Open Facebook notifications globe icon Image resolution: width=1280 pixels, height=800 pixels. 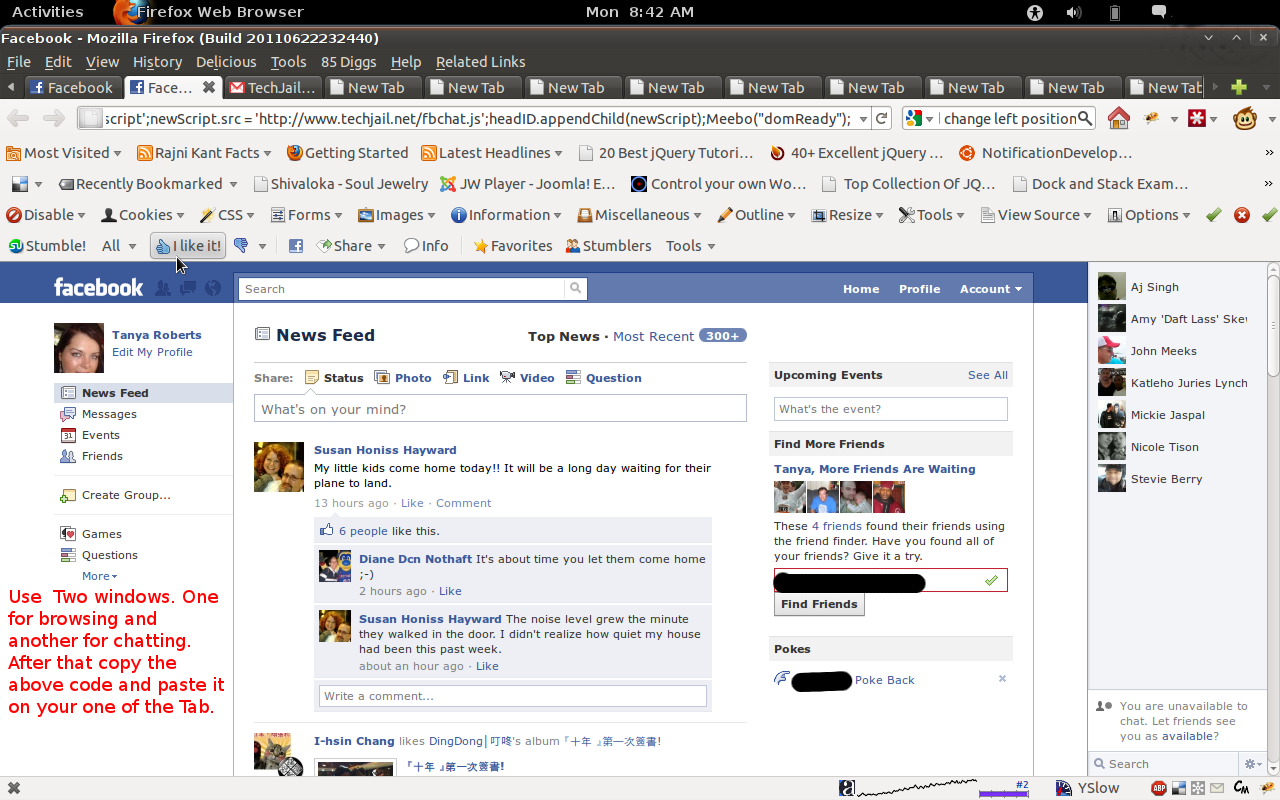[213, 288]
